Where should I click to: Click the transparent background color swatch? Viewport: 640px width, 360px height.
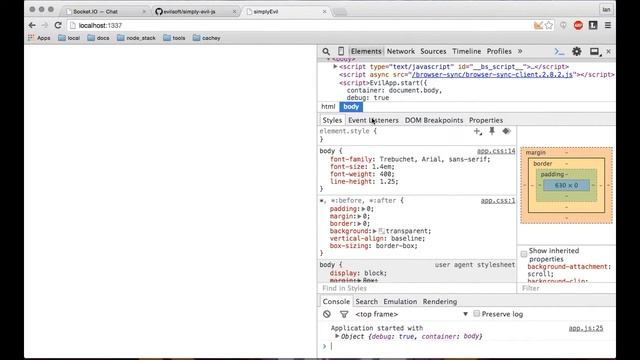pos(381,231)
